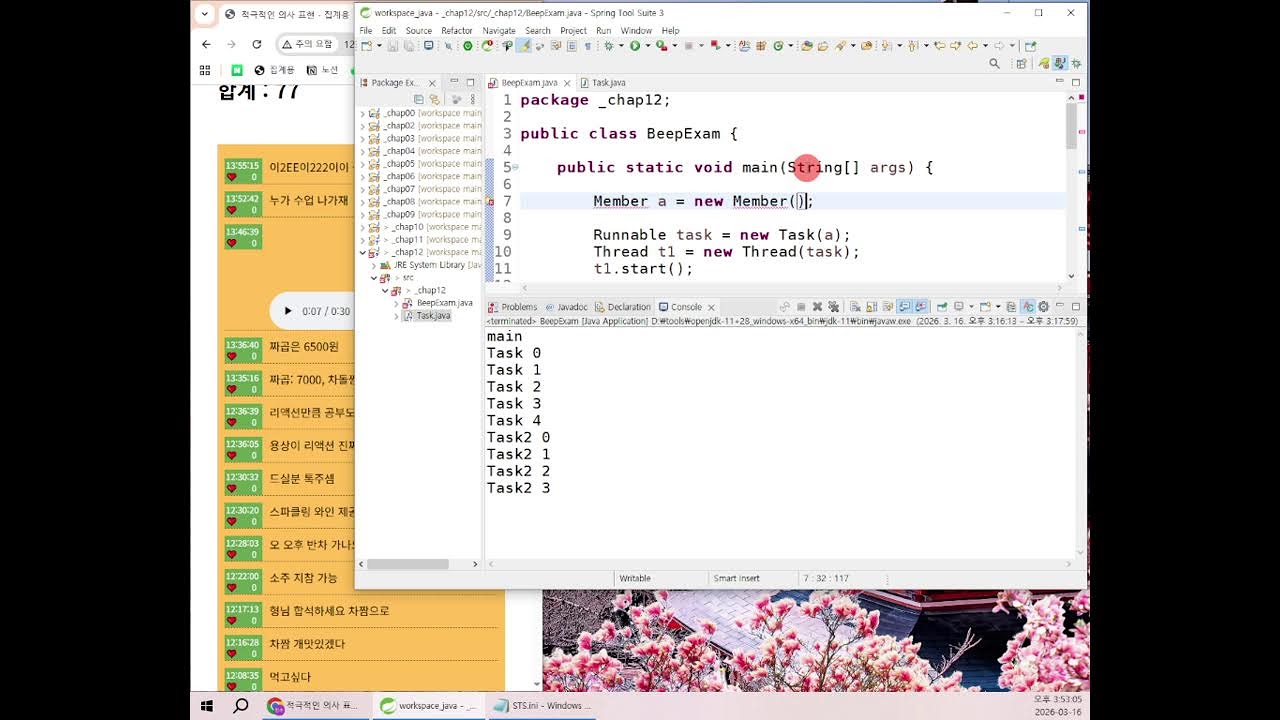Open the Declaration tab
The height and width of the screenshot is (720, 1280).
[x=622, y=307]
